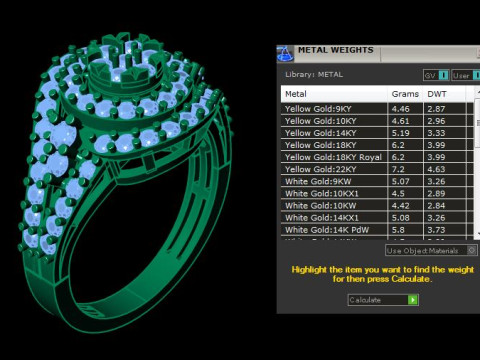Screen dimensions: 480x360
Task: Sort by the Grams column header
Action: click(x=405, y=94)
